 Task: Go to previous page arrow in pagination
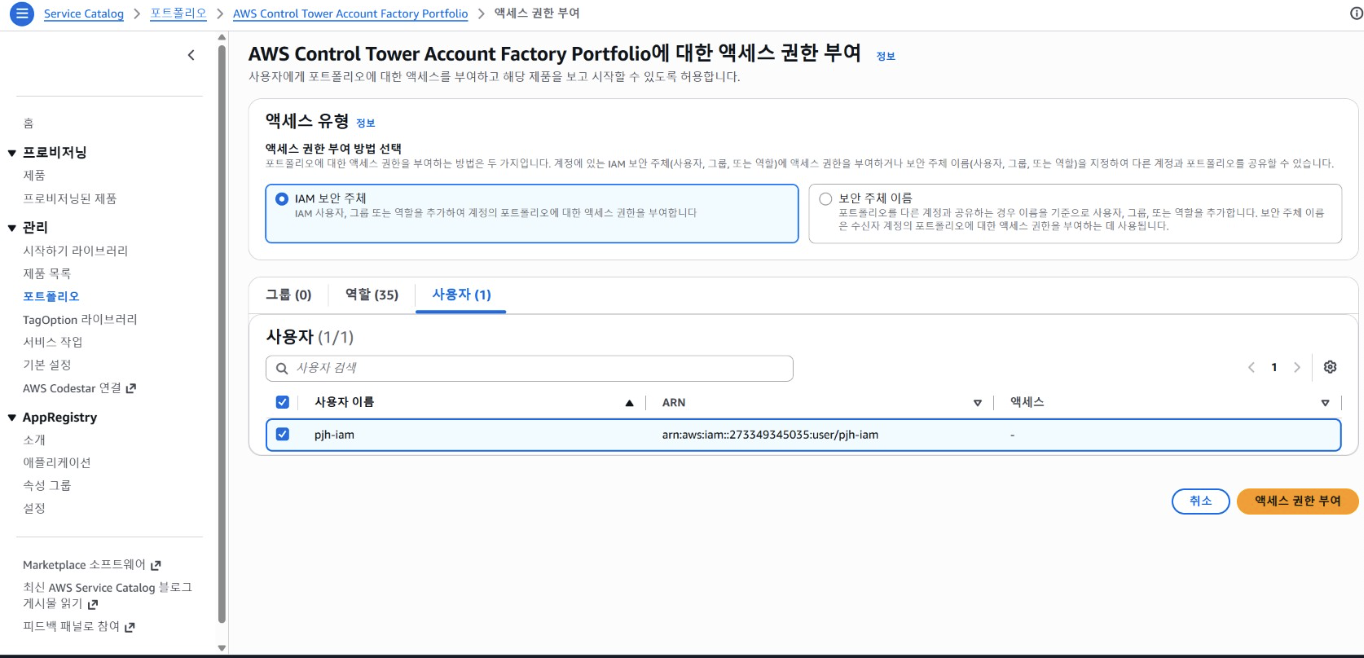pyautogui.click(x=1251, y=367)
